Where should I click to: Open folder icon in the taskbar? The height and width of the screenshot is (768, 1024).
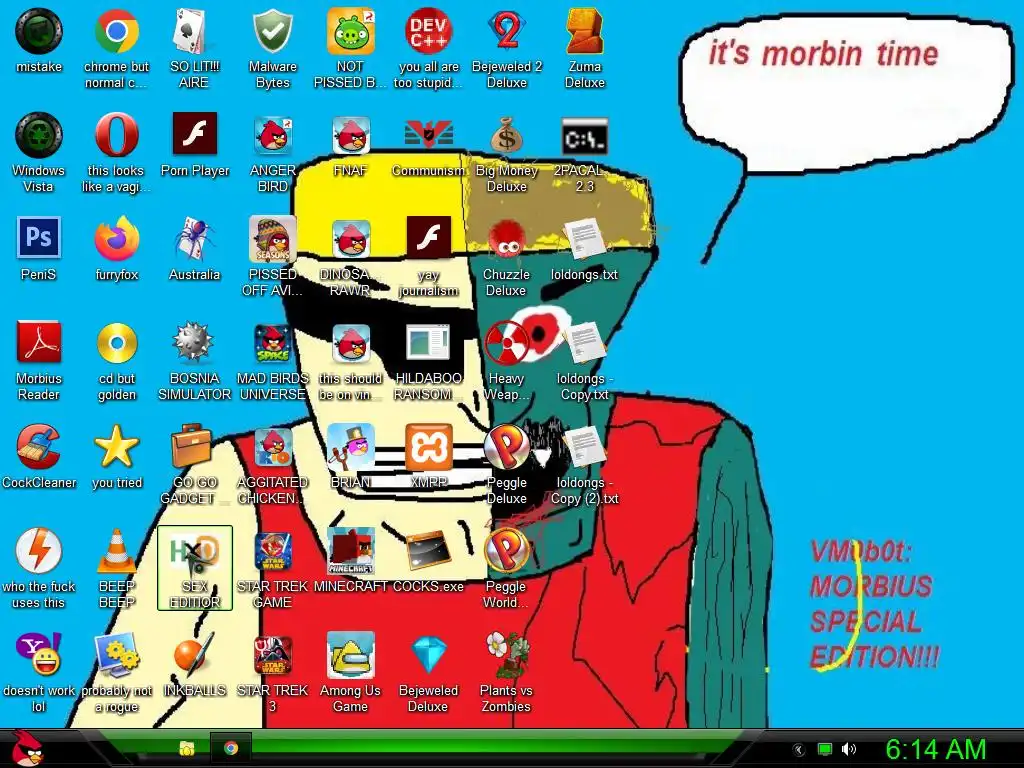[x=187, y=748]
